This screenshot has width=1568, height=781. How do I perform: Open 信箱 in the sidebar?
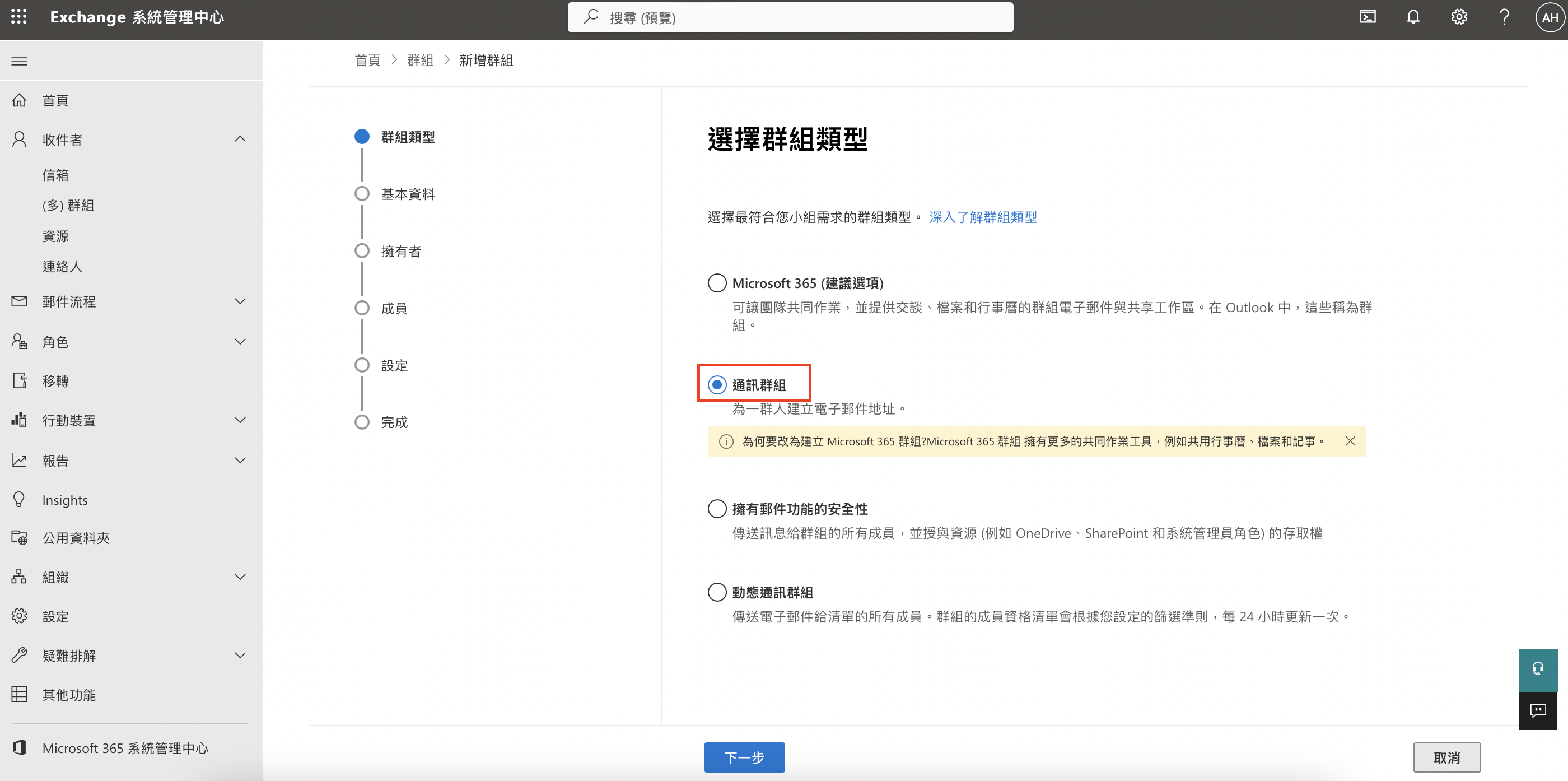55,175
